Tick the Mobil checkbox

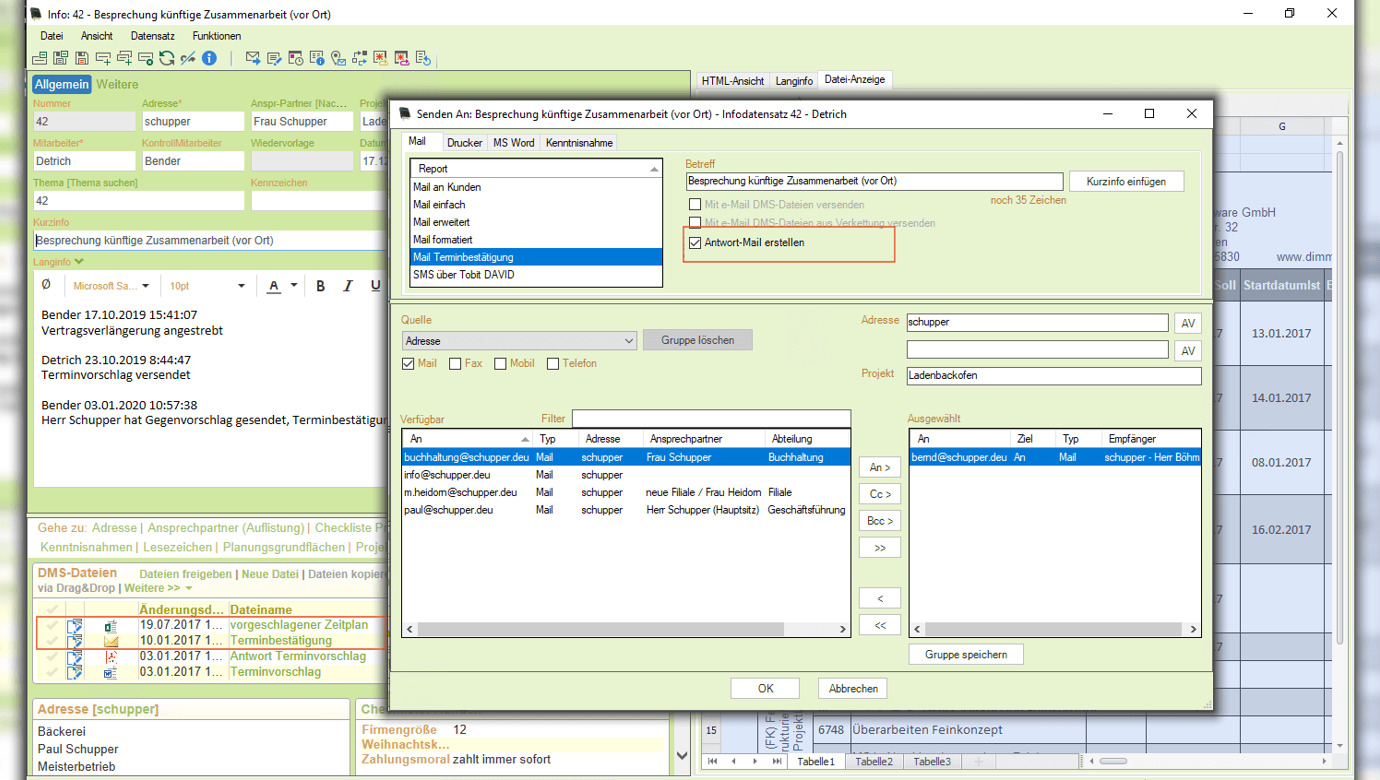pyautogui.click(x=500, y=364)
